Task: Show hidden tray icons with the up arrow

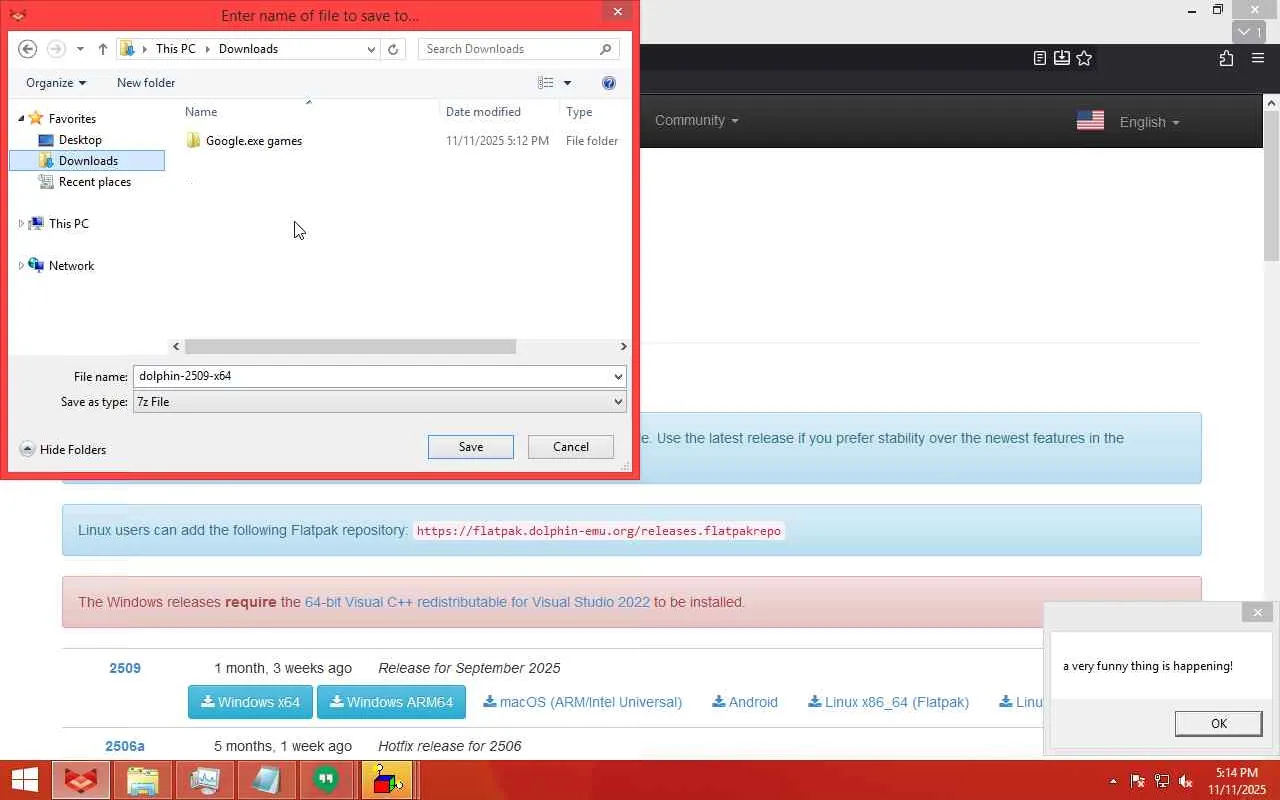Action: pyautogui.click(x=1113, y=781)
